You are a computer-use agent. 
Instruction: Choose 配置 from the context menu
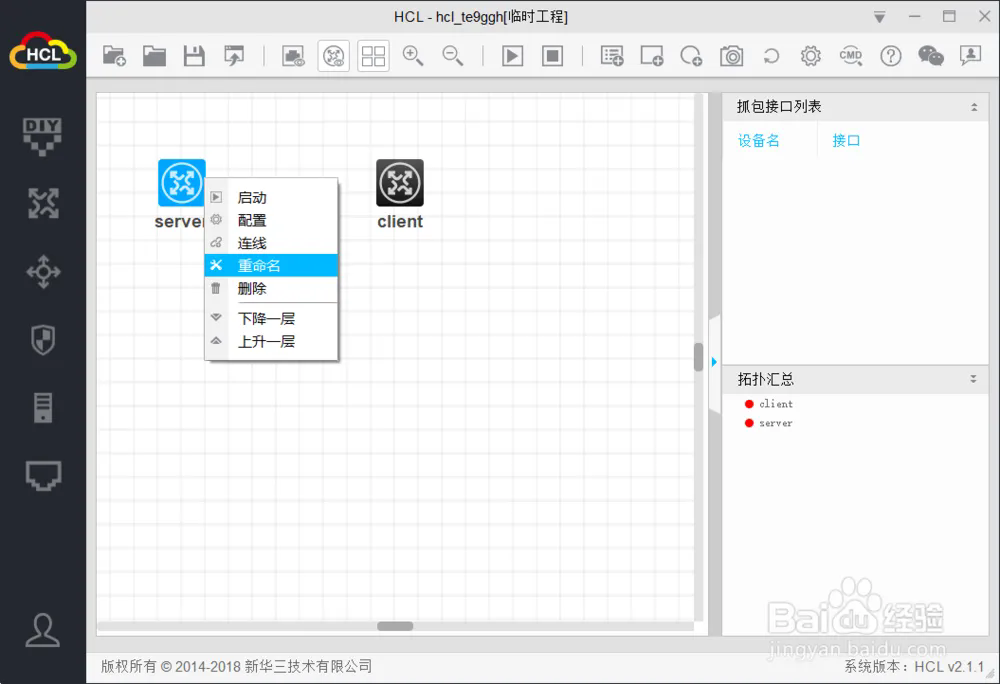(x=271, y=221)
